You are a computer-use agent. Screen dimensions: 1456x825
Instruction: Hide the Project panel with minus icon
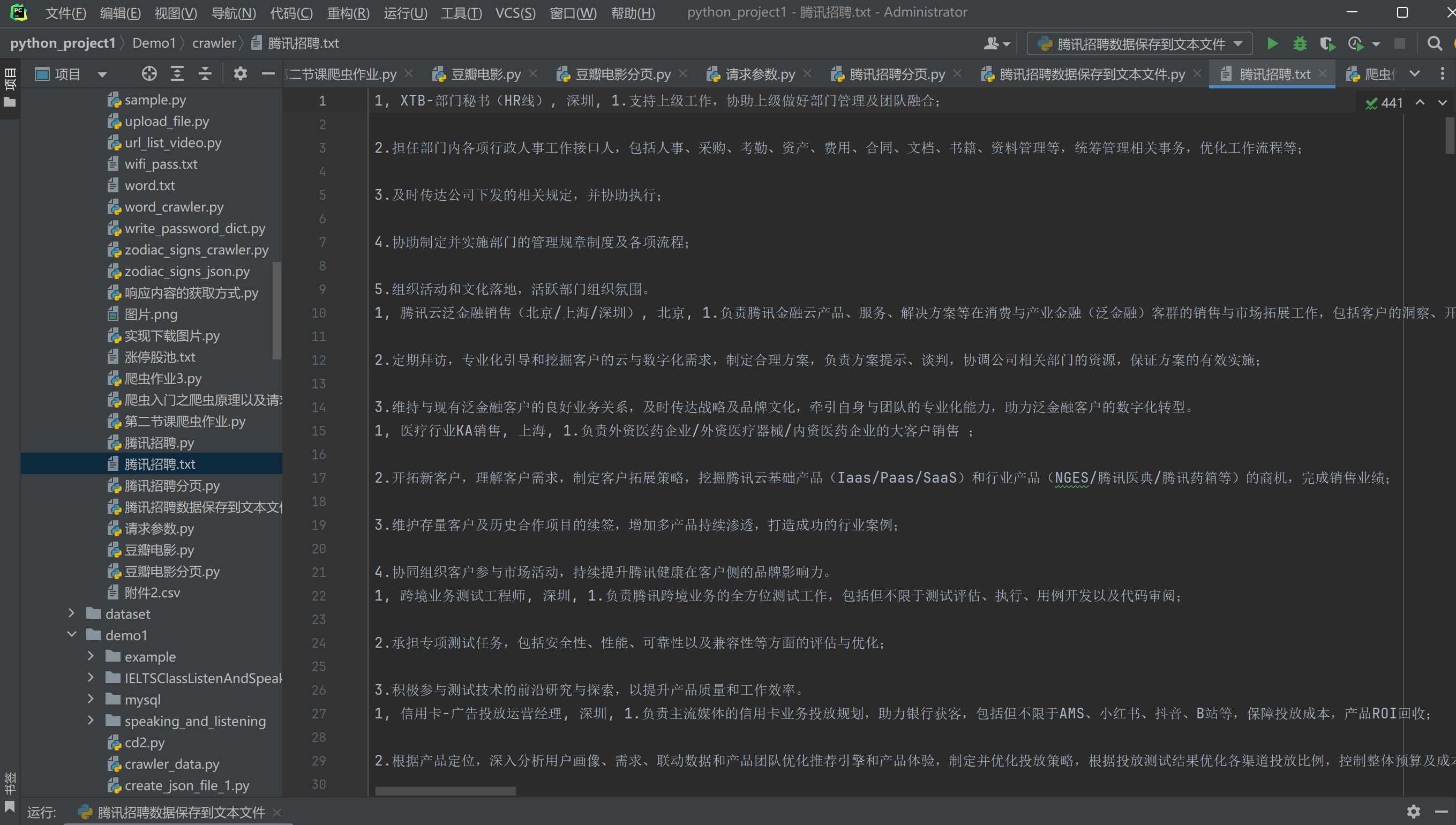pos(268,74)
